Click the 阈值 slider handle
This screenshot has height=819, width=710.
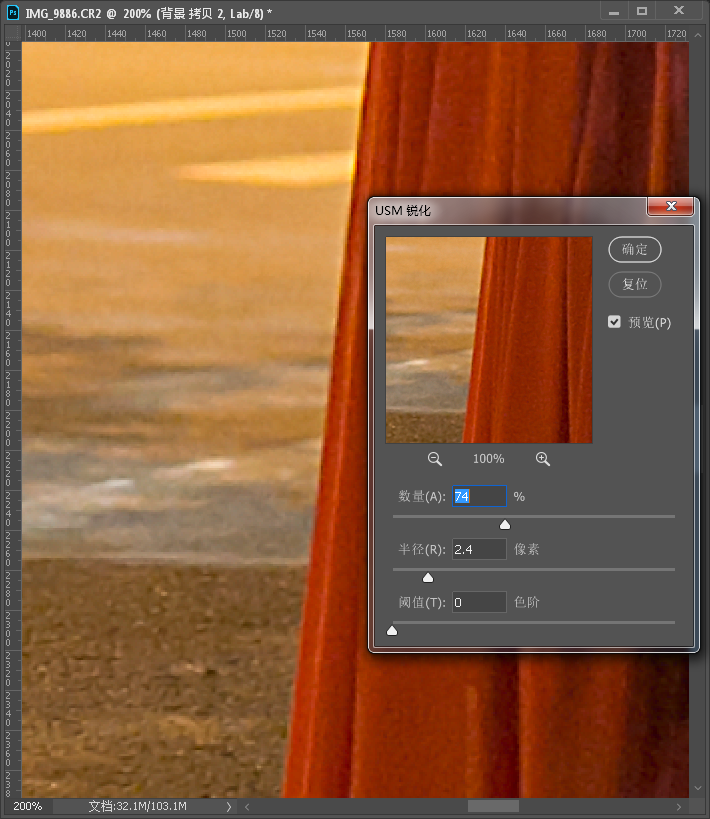coord(392,630)
